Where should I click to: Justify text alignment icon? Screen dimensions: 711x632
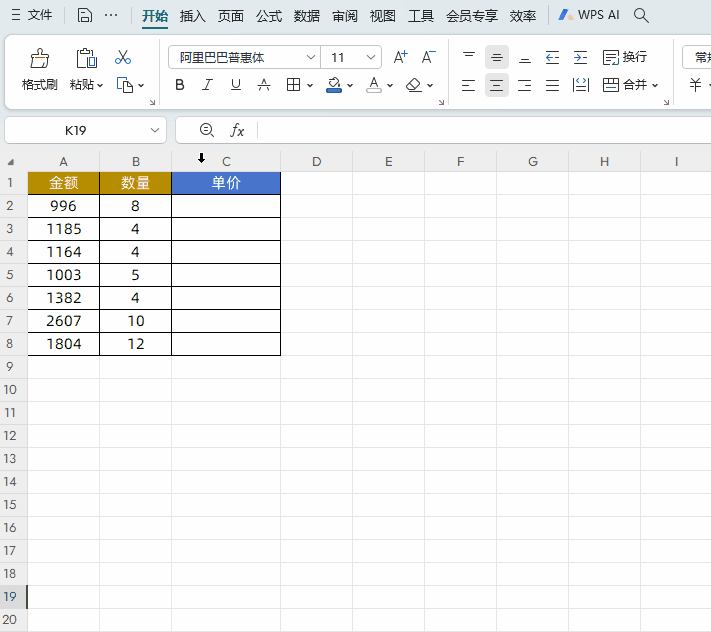(552, 85)
